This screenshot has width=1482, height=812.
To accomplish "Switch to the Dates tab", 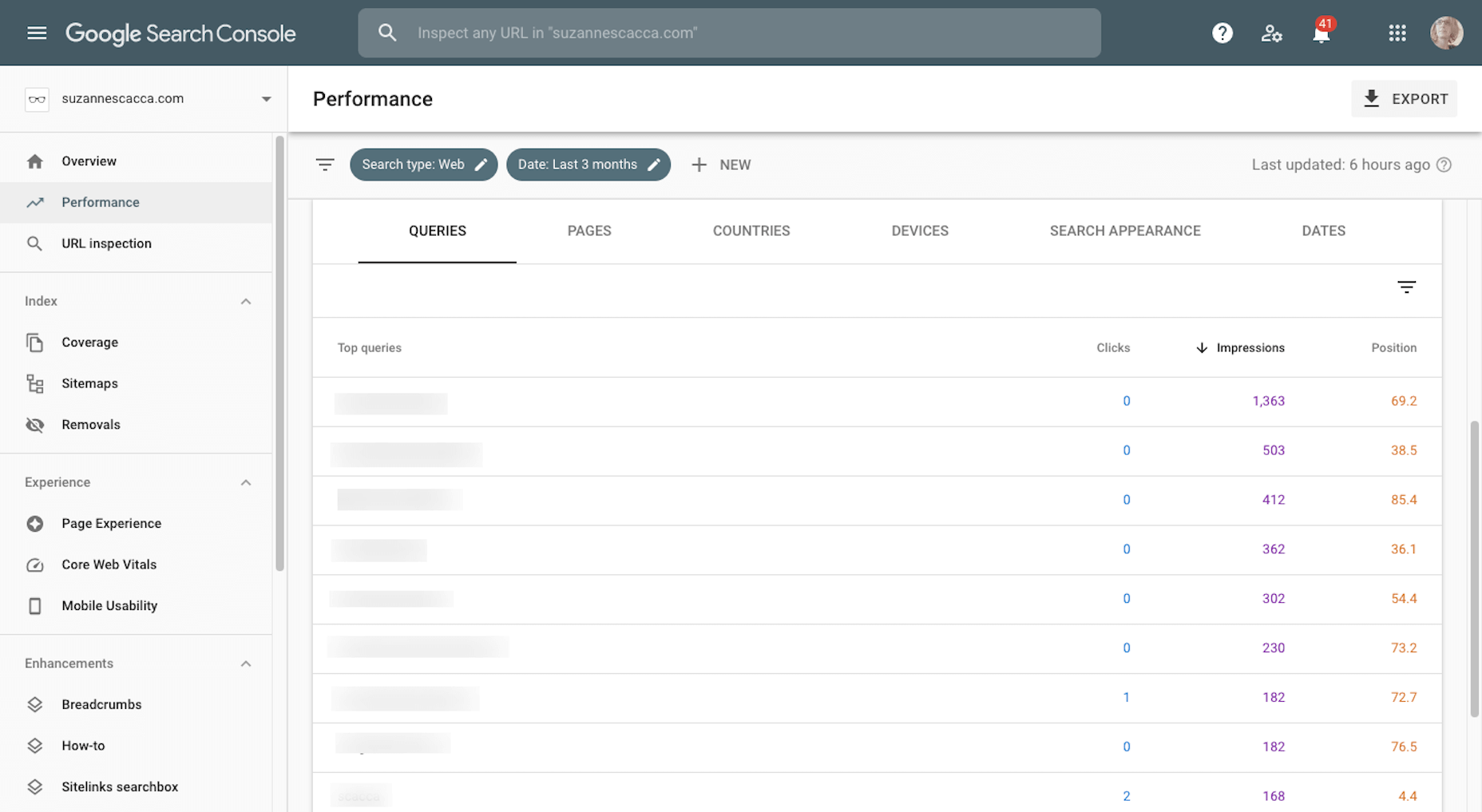I will point(1323,231).
